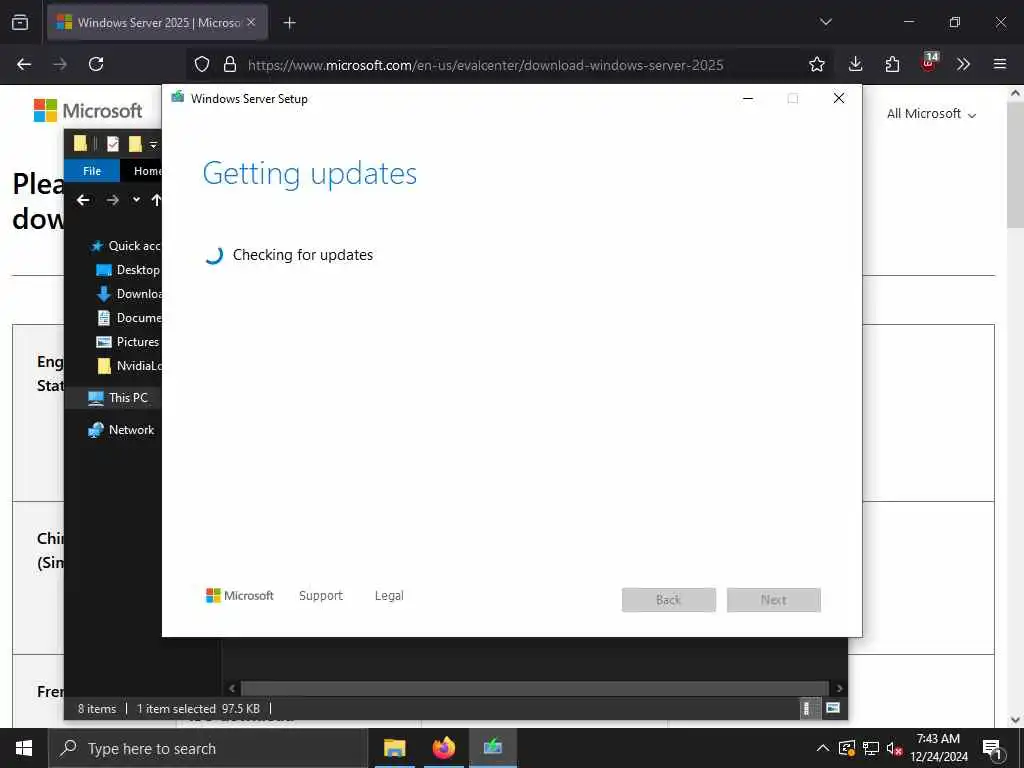The image size is (1024, 768).
Task: Open network tray icon
Action: (x=871, y=748)
